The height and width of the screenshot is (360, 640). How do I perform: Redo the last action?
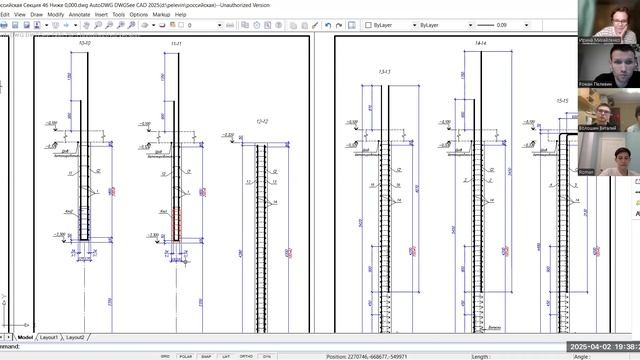pos(339,25)
